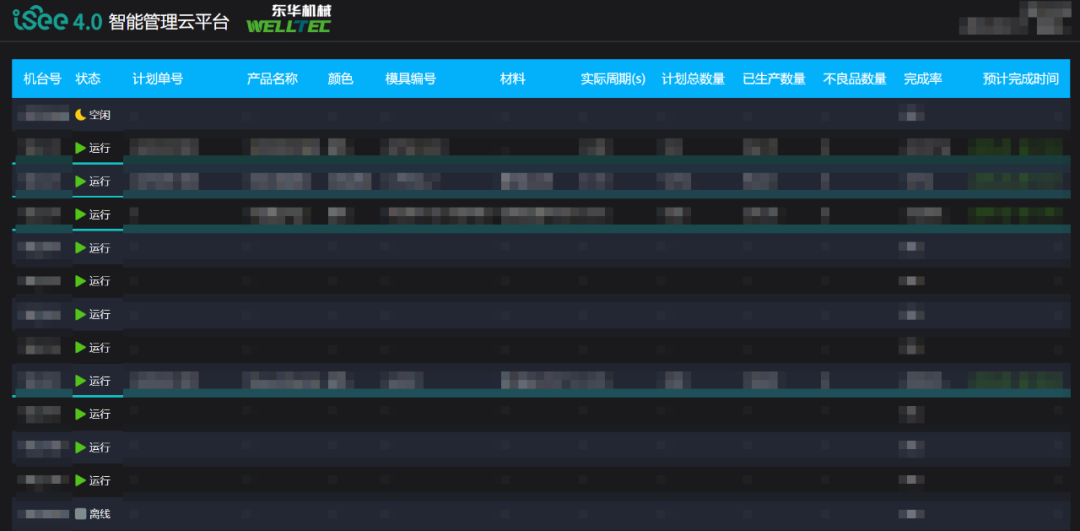Select the 已生产数量 column header
The height and width of the screenshot is (531, 1080).
pyautogui.click(x=774, y=79)
